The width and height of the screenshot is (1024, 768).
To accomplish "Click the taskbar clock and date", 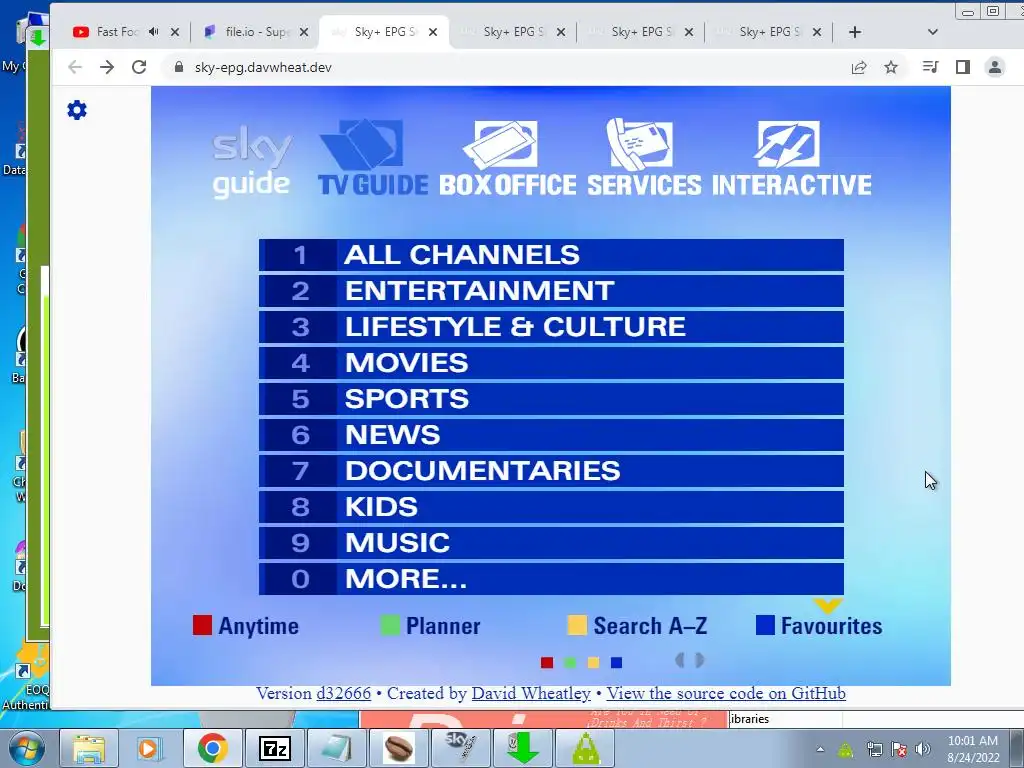I will 973,749.
